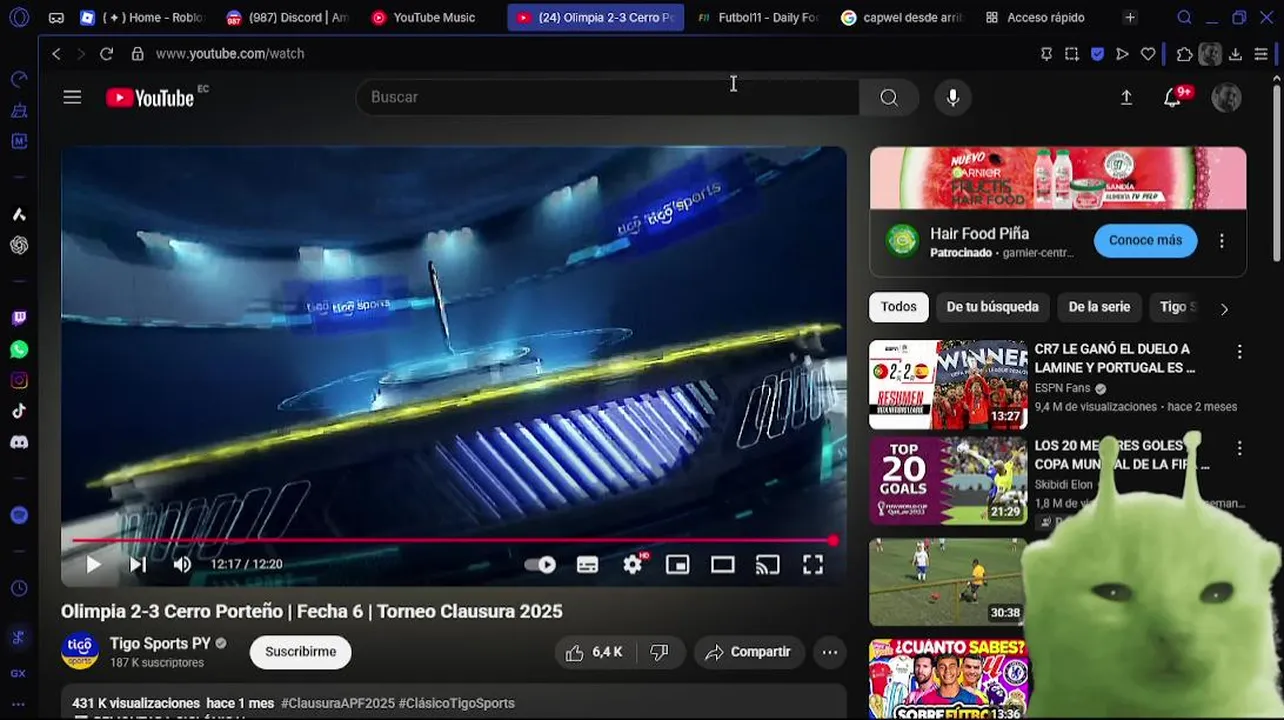Open the extensions cube icon
Image resolution: width=1284 pixels, height=720 pixels.
tap(1185, 54)
